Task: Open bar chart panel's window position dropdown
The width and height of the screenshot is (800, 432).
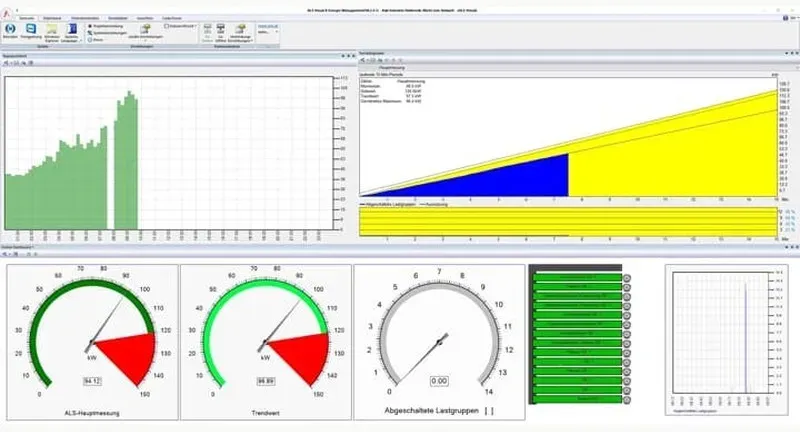Action: point(343,56)
